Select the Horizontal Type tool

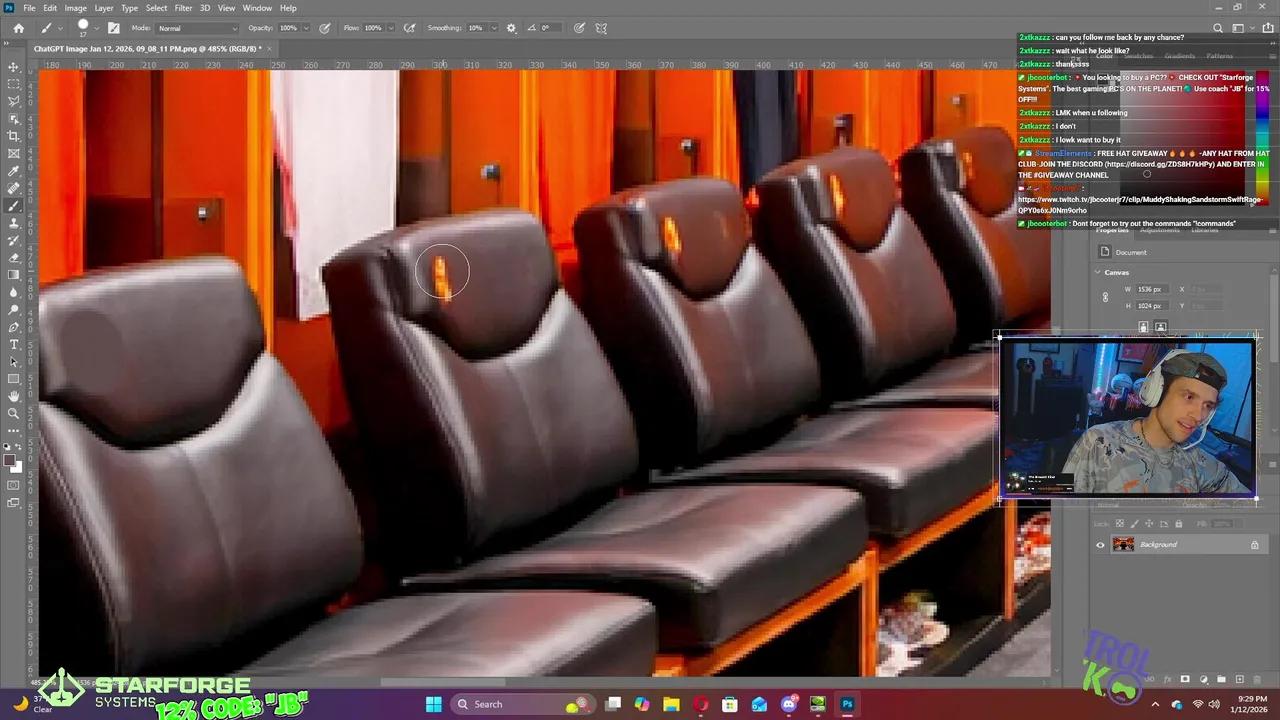coord(13,343)
